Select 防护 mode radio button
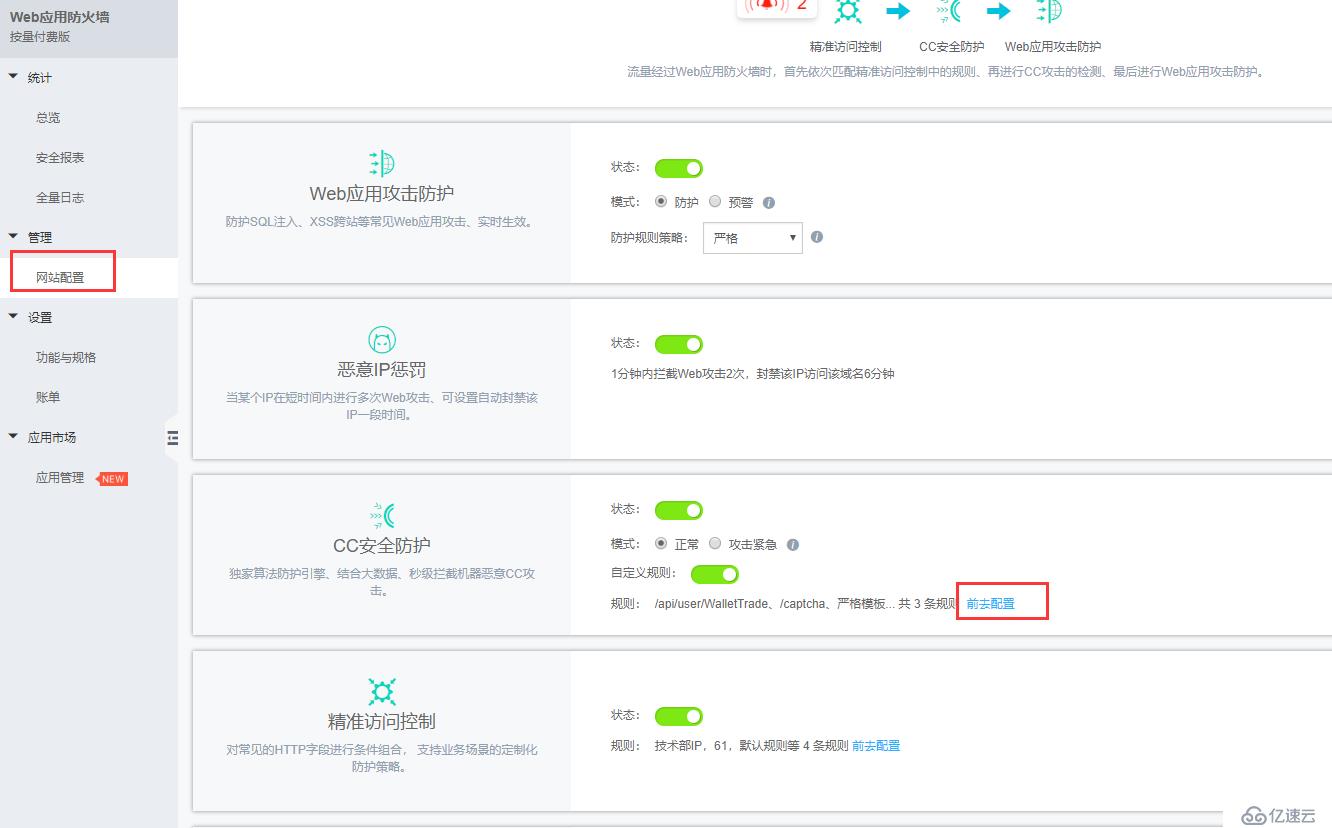This screenshot has height=828, width=1332. click(661, 201)
